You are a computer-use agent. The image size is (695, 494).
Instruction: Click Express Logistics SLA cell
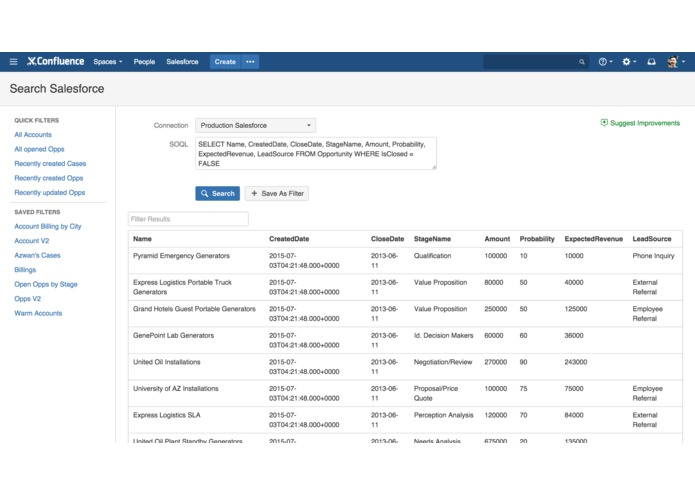(167, 415)
